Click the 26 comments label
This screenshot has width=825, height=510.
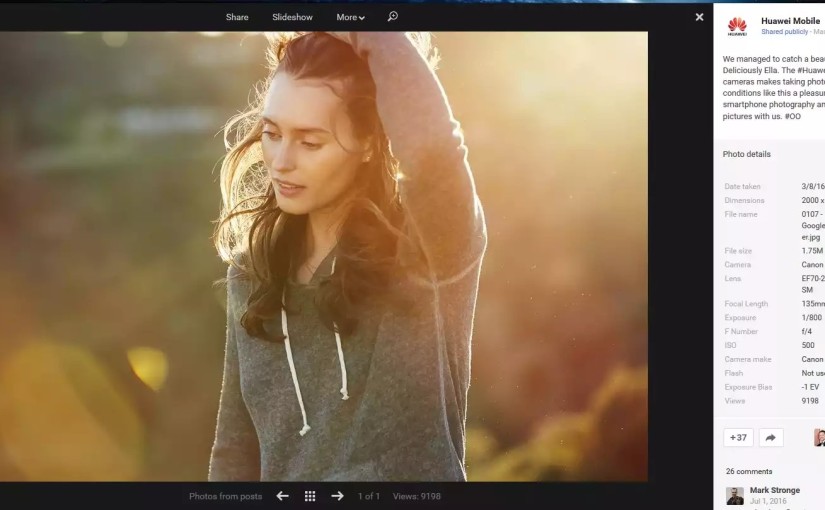point(749,471)
